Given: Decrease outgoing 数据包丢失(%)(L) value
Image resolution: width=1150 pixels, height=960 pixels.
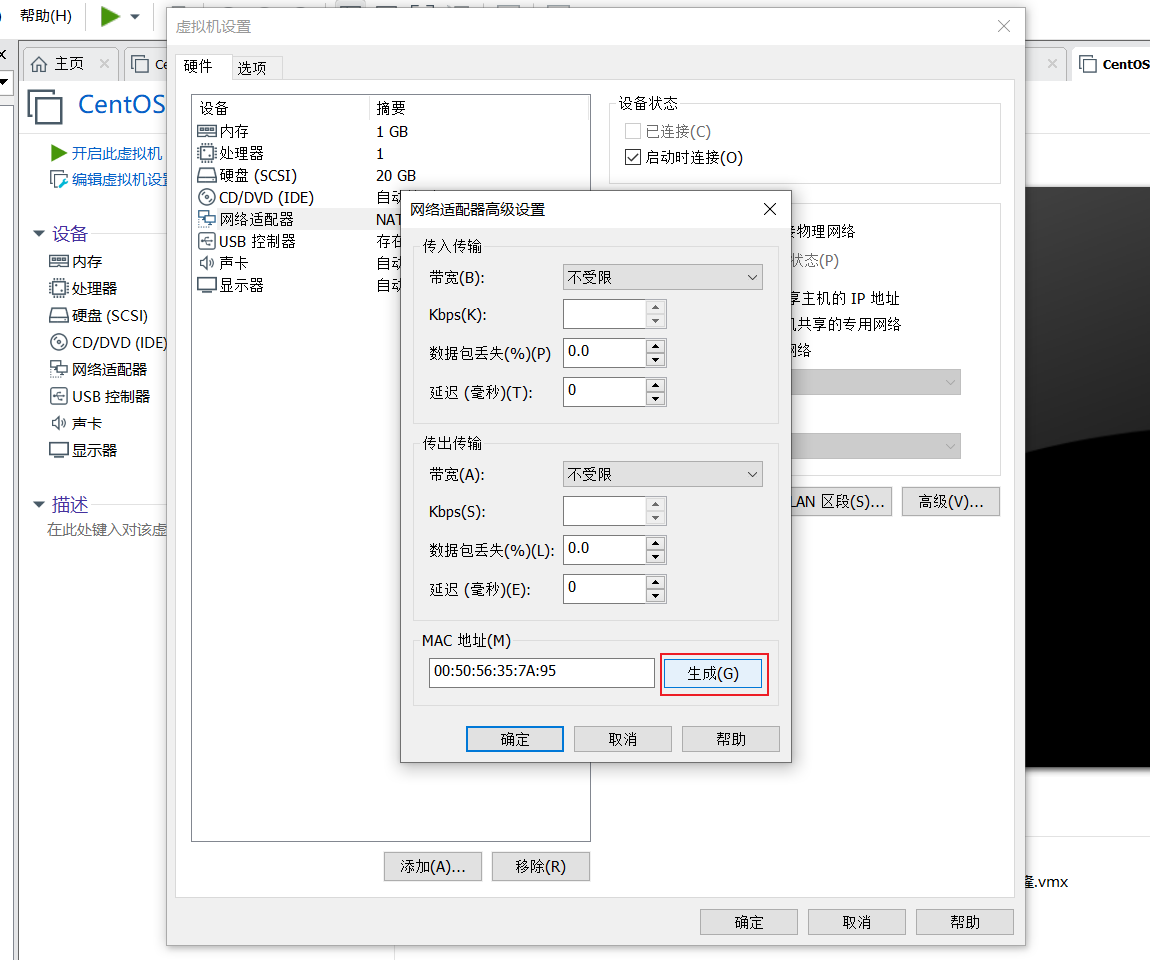Looking at the screenshot, I should (656, 557).
